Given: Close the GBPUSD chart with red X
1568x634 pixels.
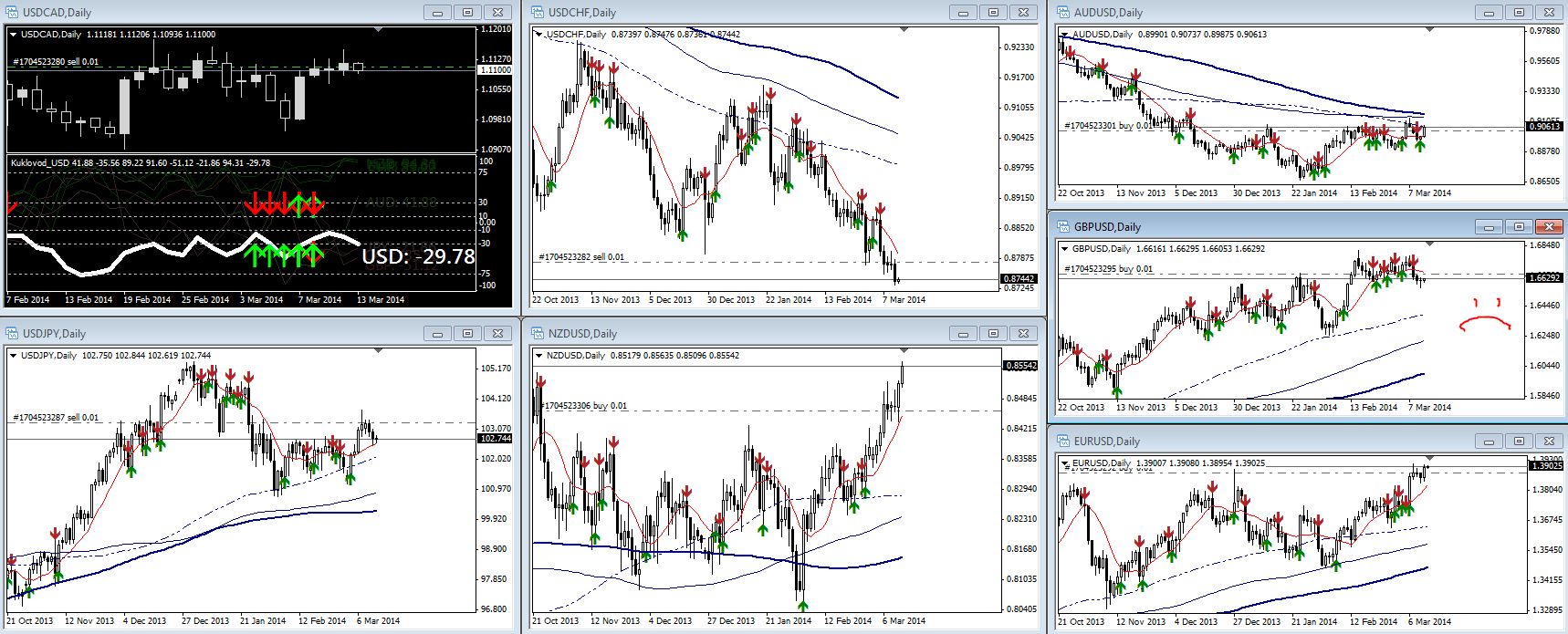Looking at the screenshot, I should point(1549,227).
